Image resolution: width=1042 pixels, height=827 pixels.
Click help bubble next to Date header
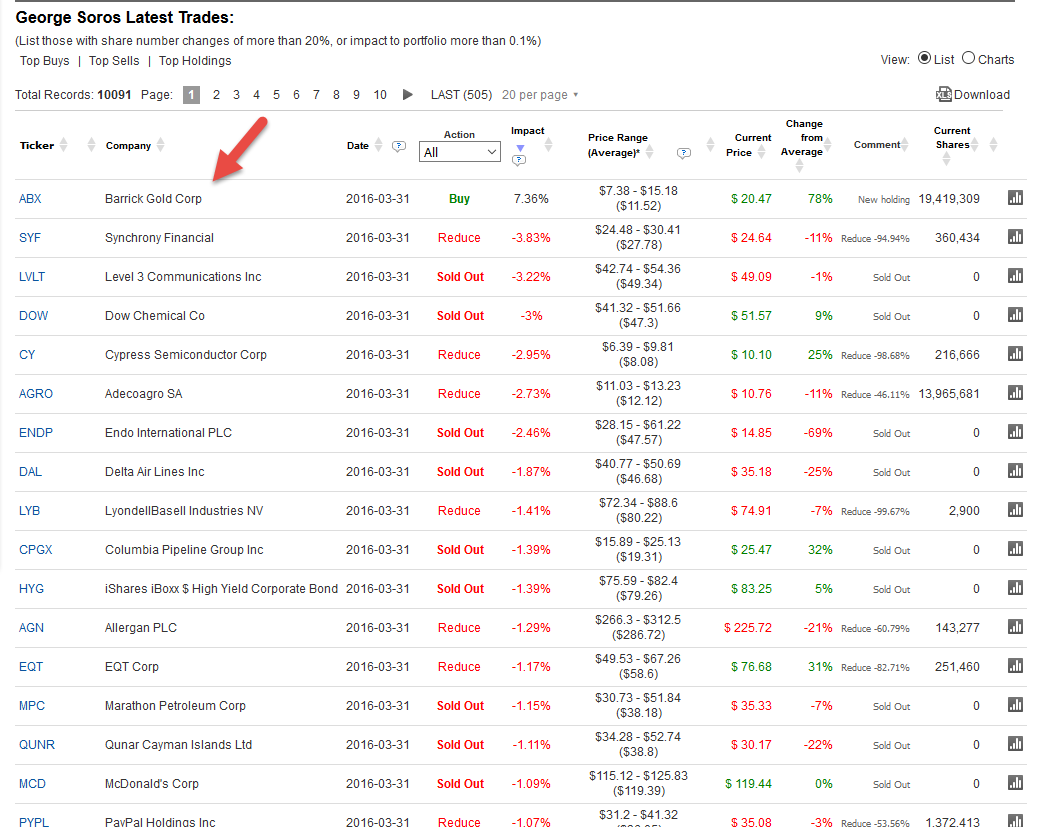pyautogui.click(x=399, y=146)
